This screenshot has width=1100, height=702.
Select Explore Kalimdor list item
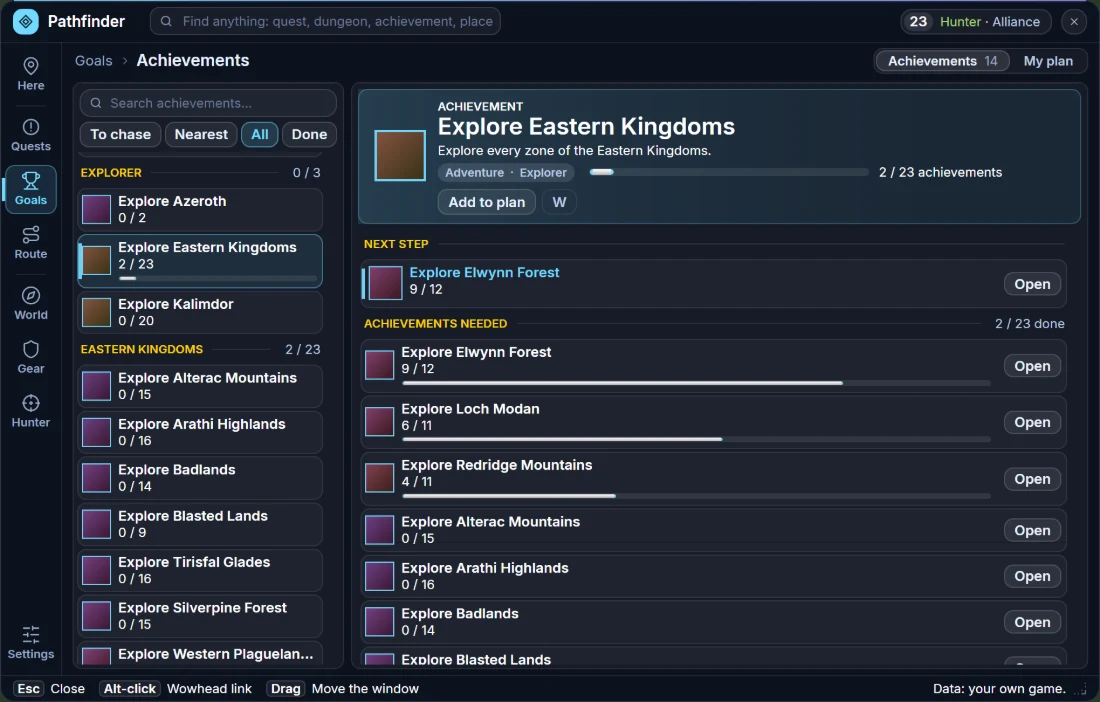[200, 312]
